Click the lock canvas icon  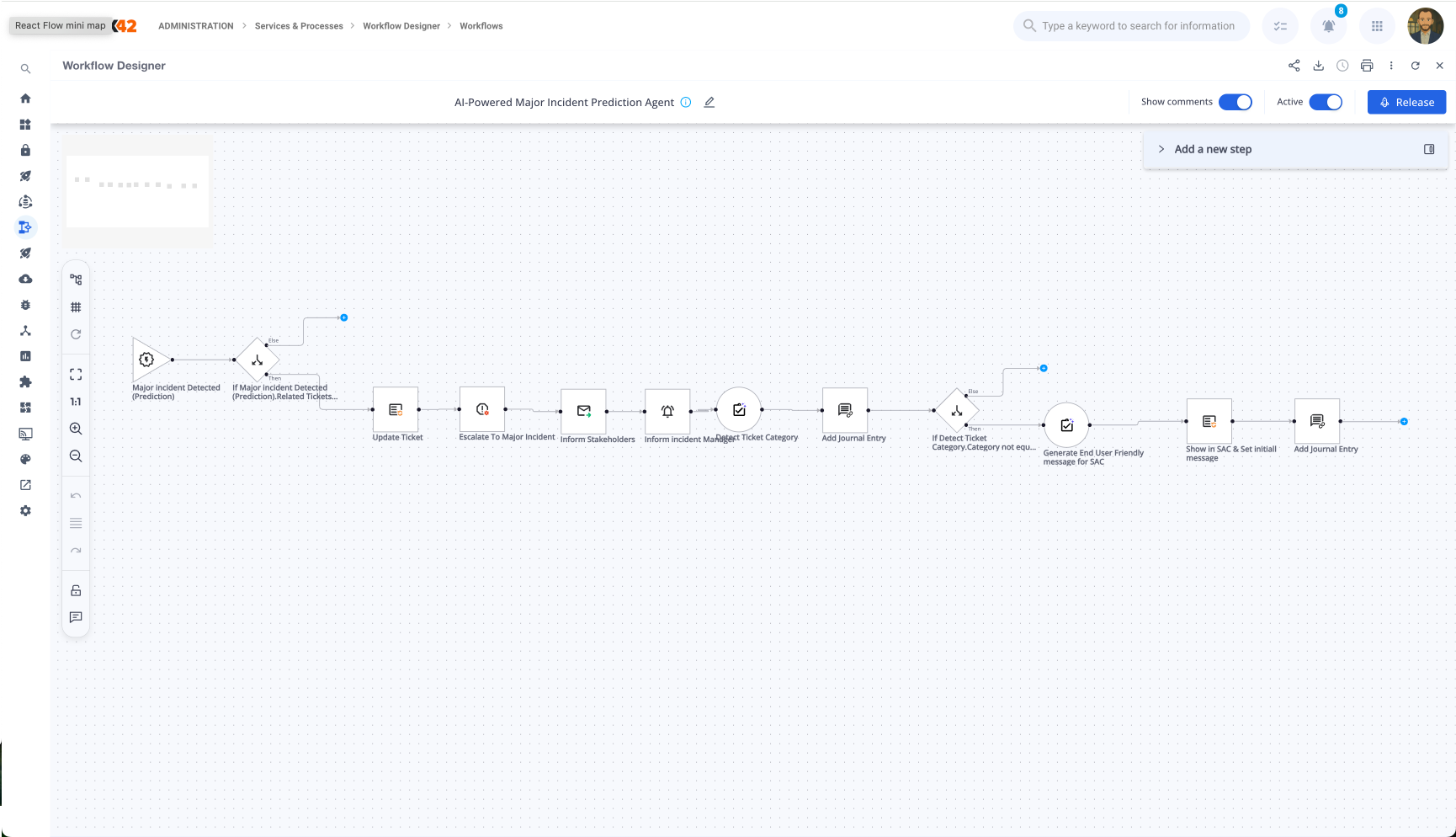pyautogui.click(x=76, y=590)
